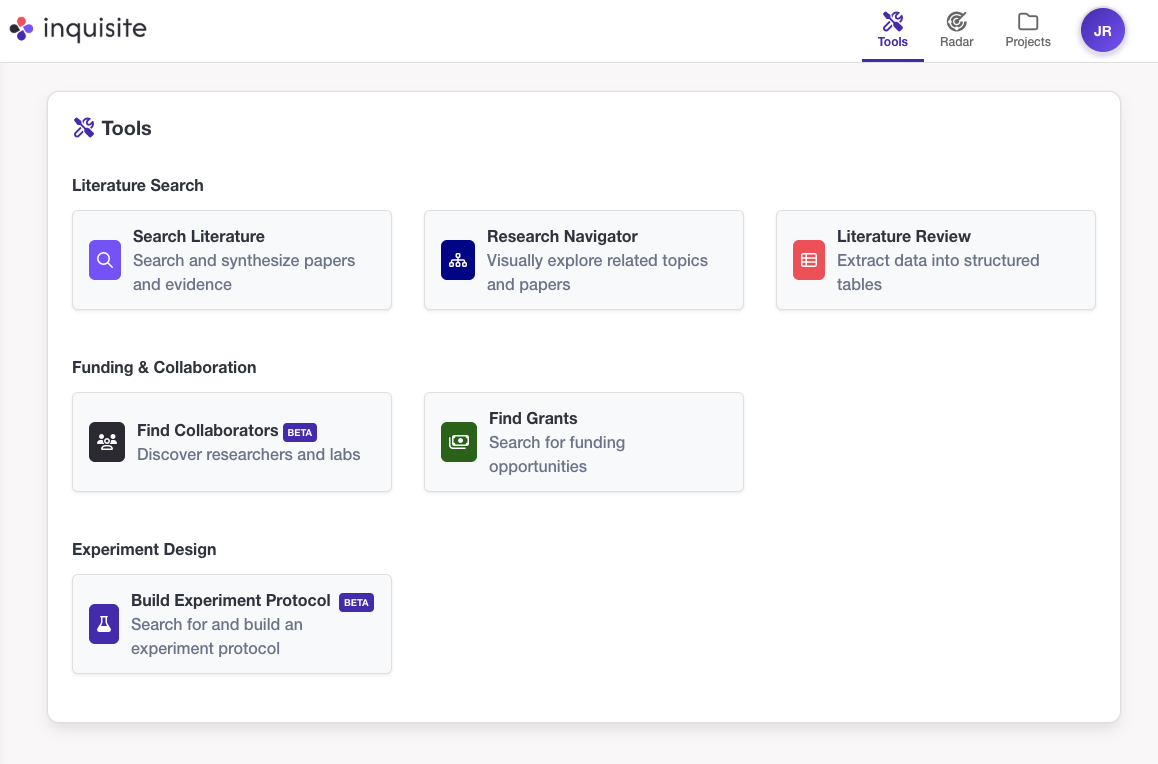Click the green Find Grants money icon

[x=458, y=442]
